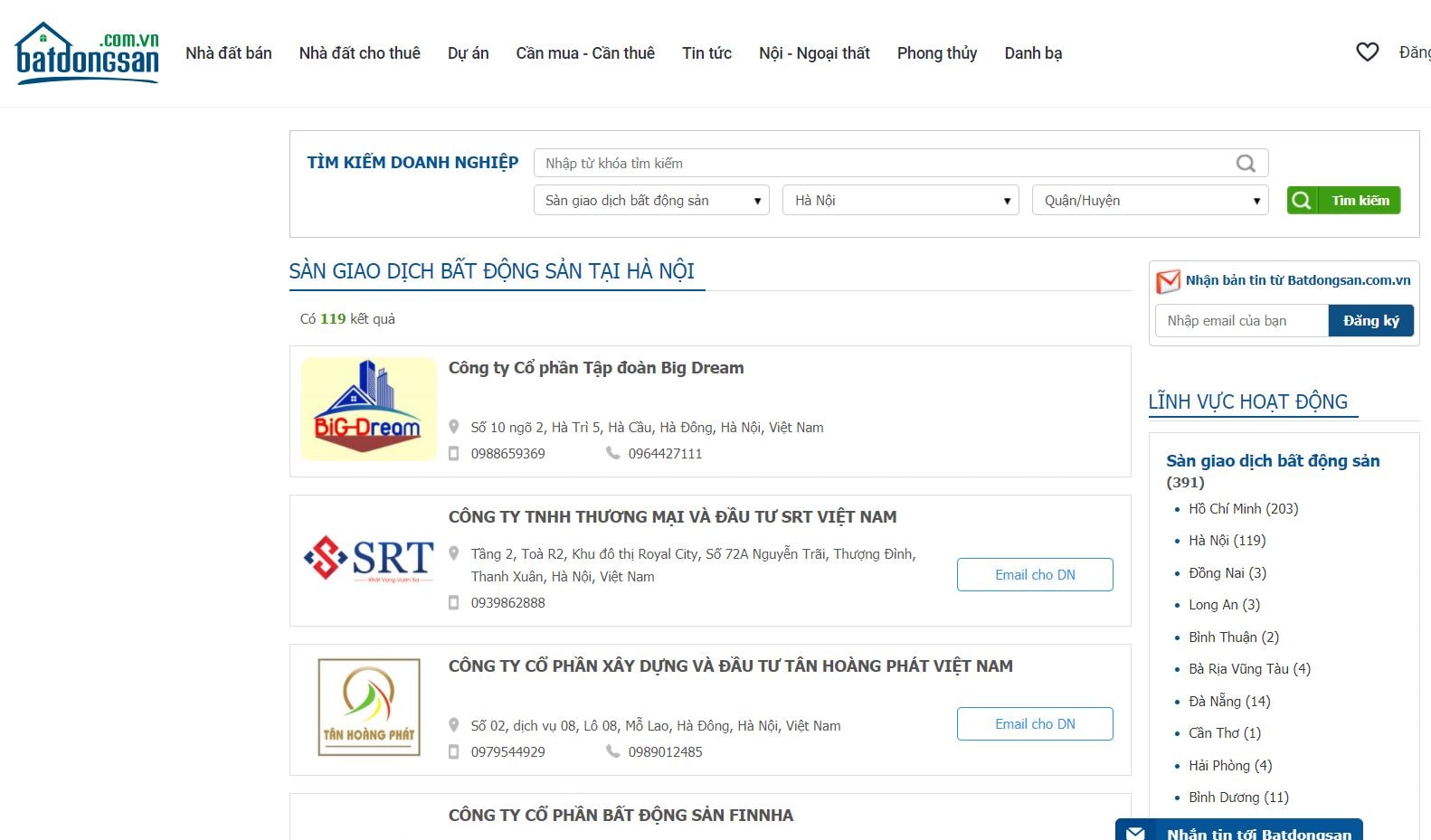Open the batdongsan.com.vn home logo

tap(87, 53)
